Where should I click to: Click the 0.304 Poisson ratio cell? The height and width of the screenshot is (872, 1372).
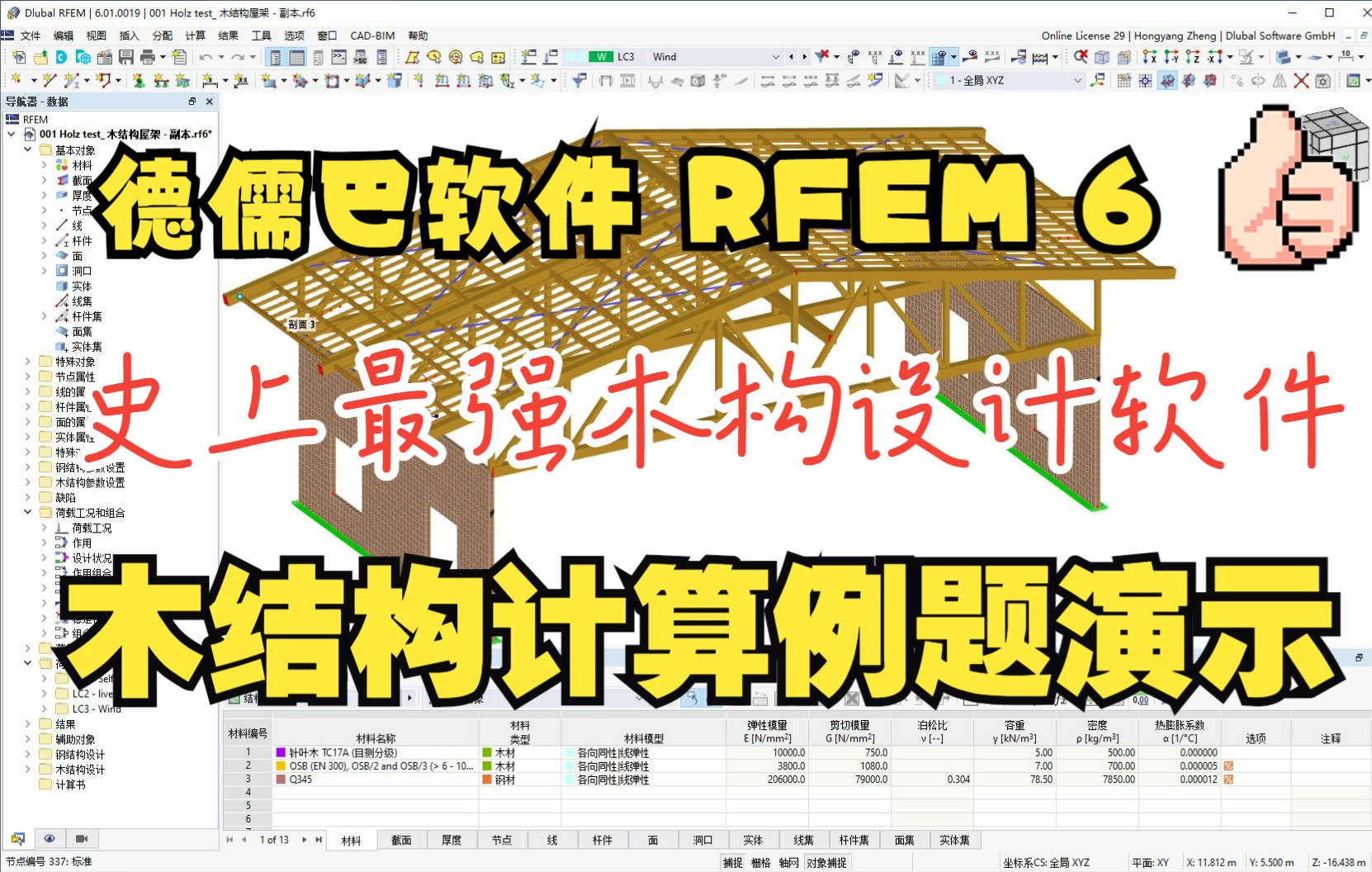(x=932, y=780)
